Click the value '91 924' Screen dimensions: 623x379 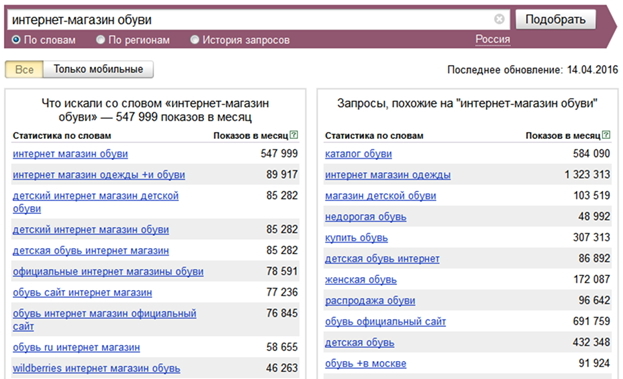coord(594,364)
